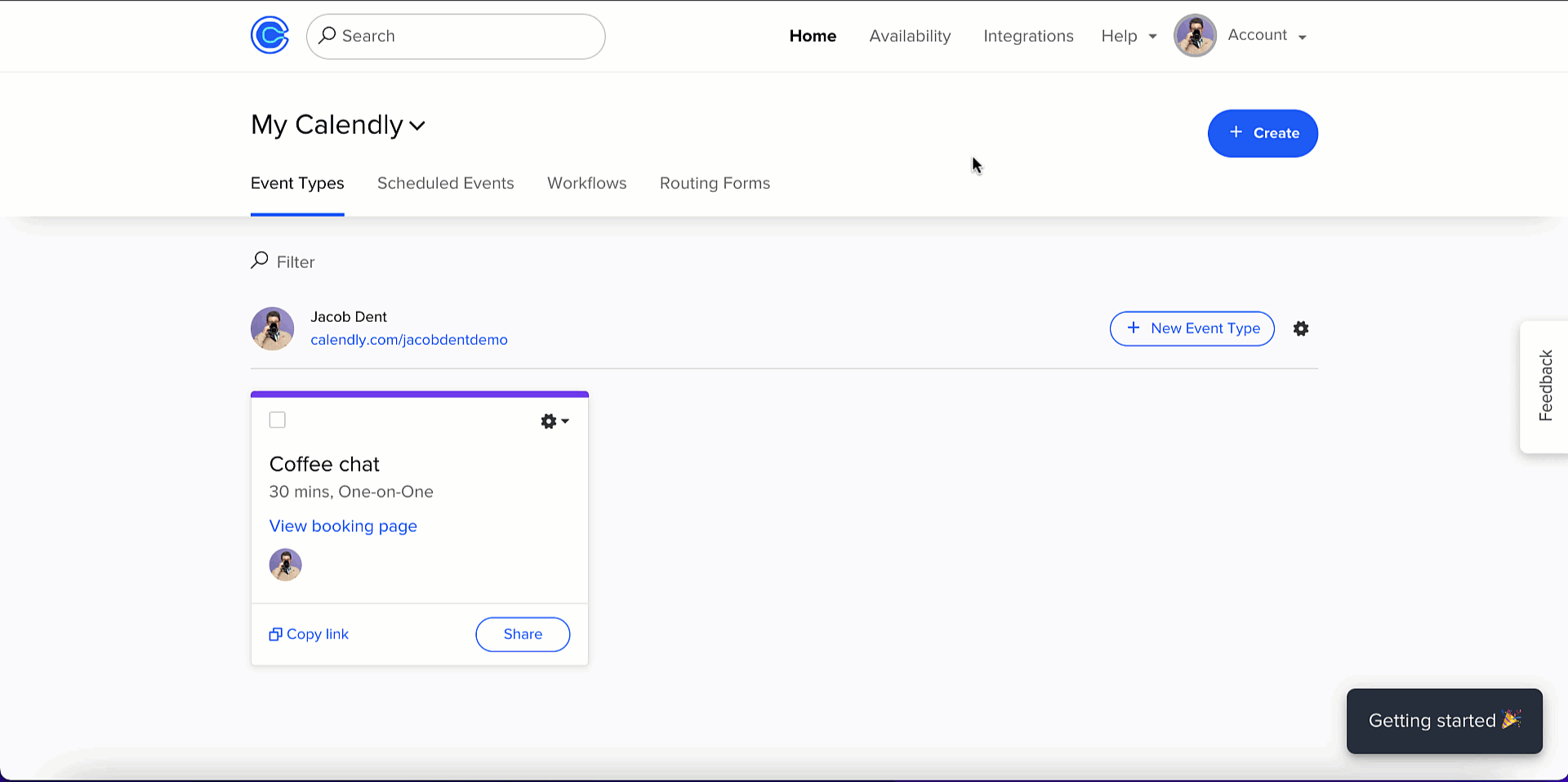The width and height of the screenshot is (1568, 782).
Task: Click the Calendly logo icon
Action: (x=269, y=35)
